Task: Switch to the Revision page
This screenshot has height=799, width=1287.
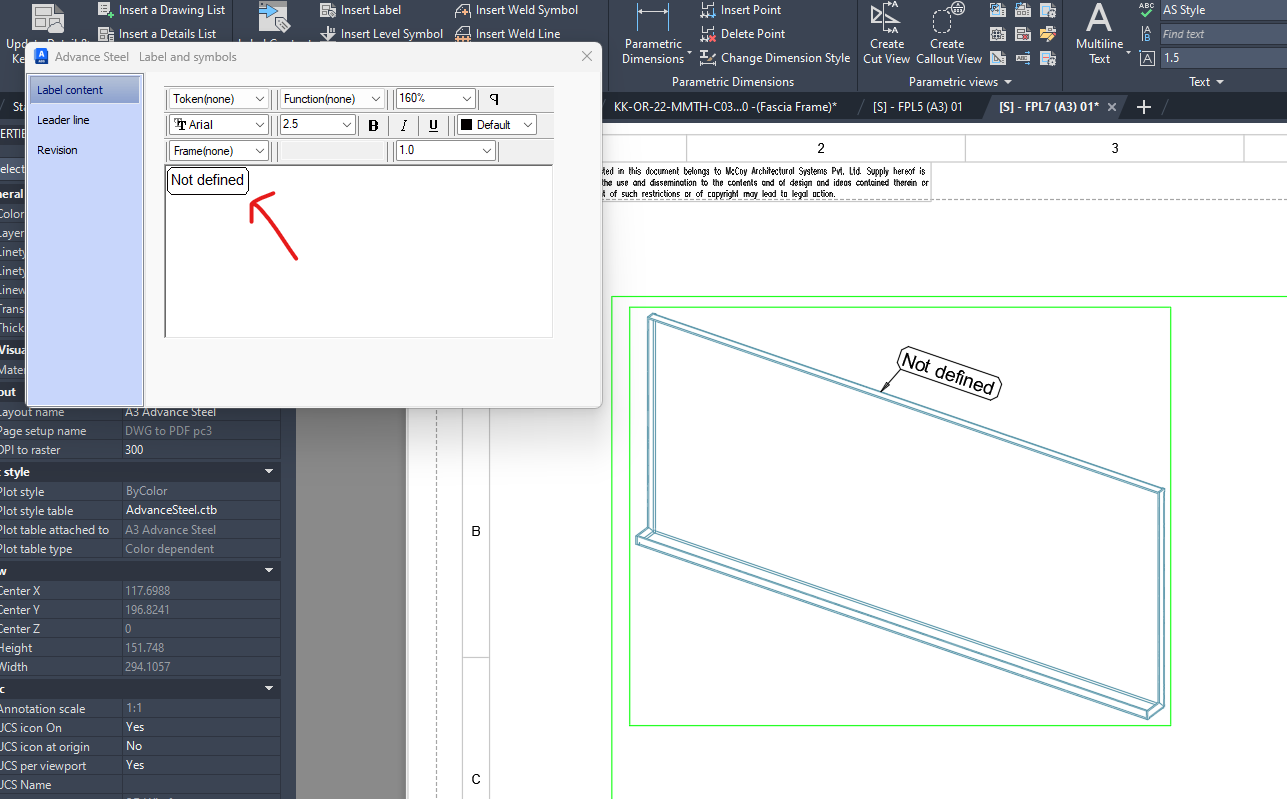Action: click(84, 150)
